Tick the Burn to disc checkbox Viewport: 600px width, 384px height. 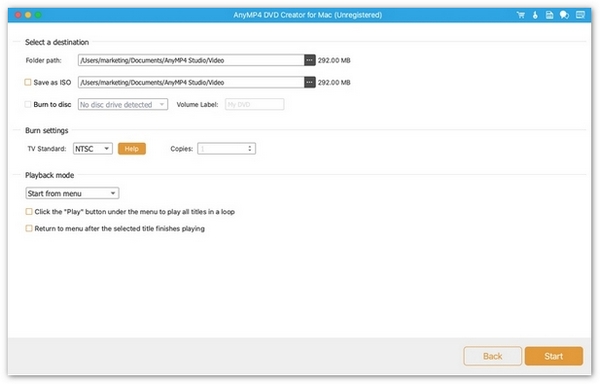tap(28, 104)
